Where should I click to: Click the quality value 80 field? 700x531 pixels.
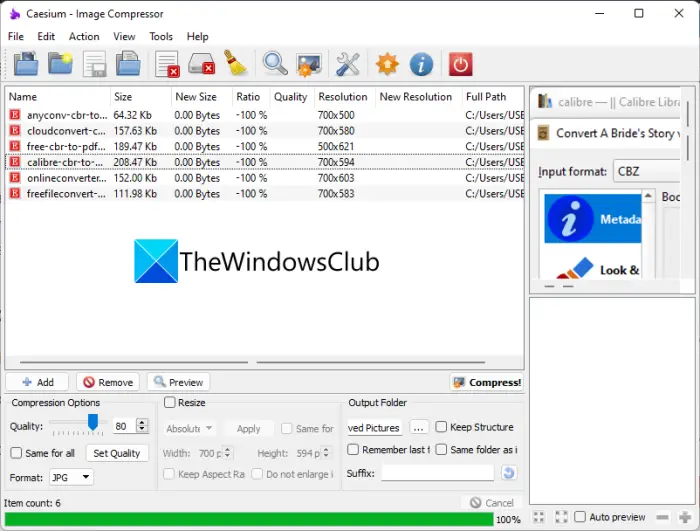click(124, 426)
